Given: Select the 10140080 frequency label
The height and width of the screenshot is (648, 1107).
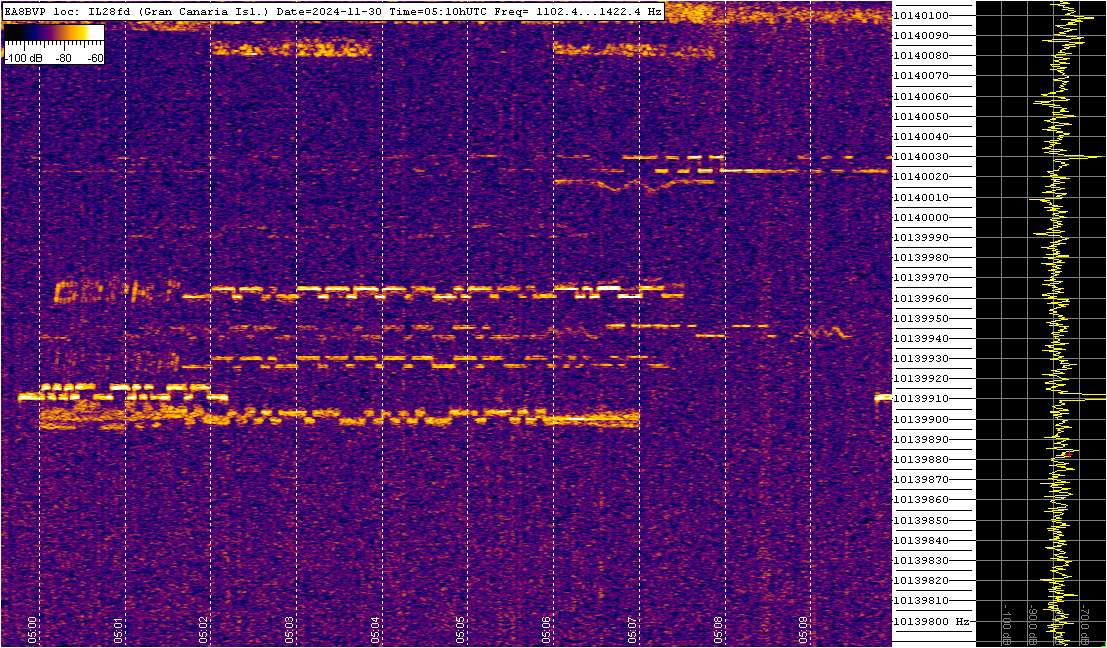Looking at the screenshot, I should [x=921, y=56].
